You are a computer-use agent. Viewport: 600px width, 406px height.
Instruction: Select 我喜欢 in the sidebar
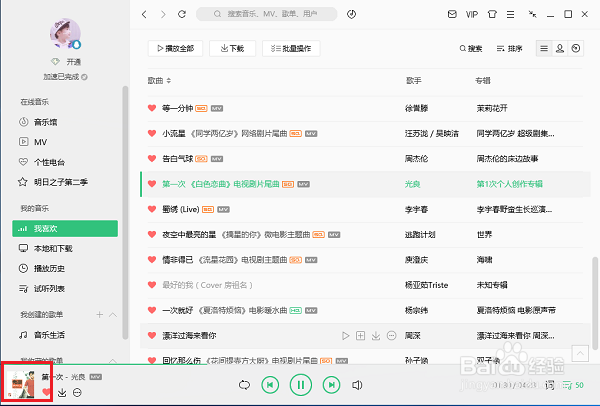(x=65, y=228)
